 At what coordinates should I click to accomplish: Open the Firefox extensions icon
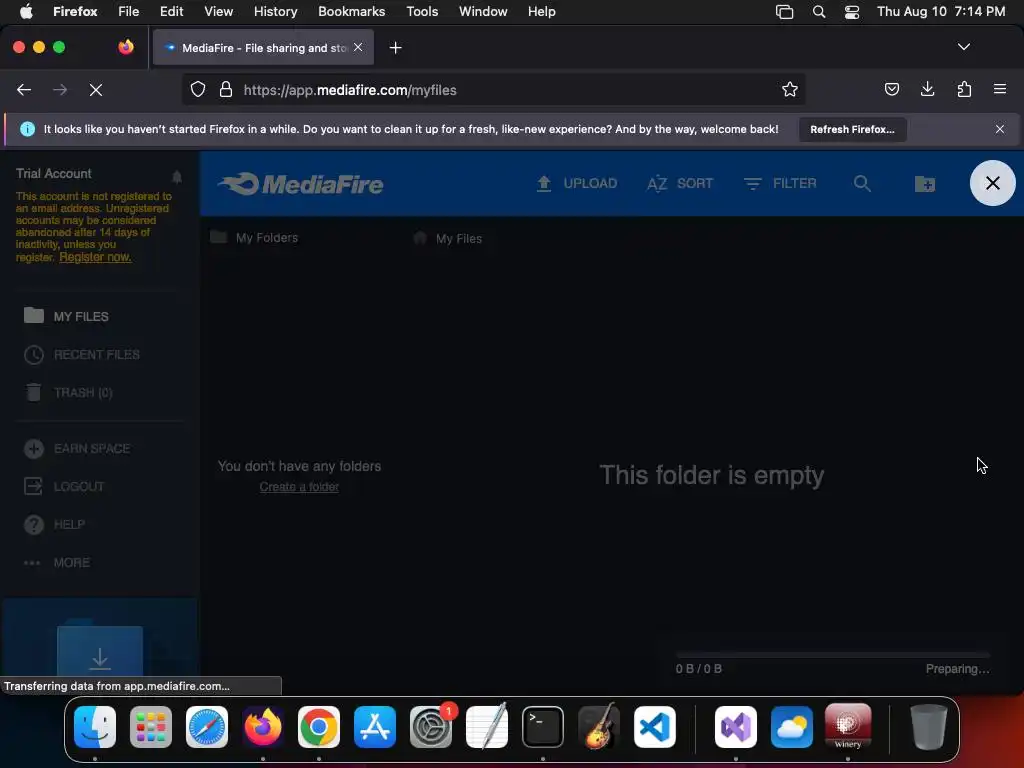(x=964, y=89)
